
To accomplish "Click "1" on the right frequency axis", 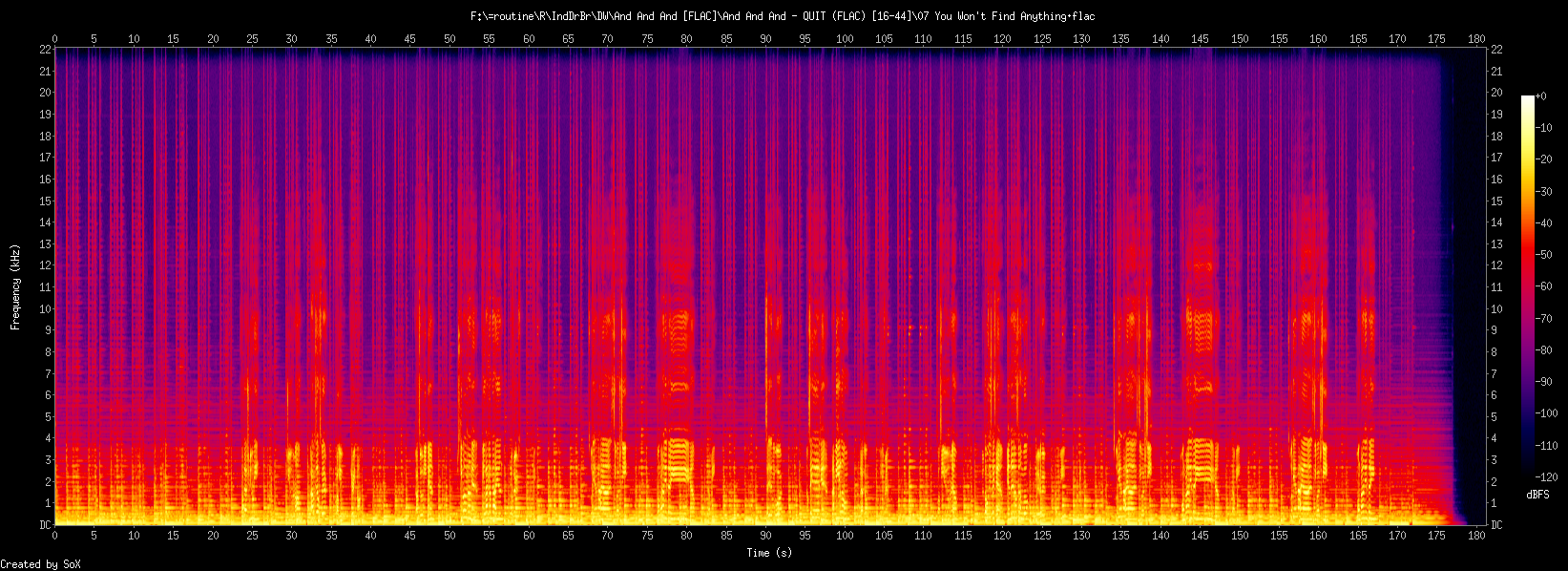I will 1494,503.
